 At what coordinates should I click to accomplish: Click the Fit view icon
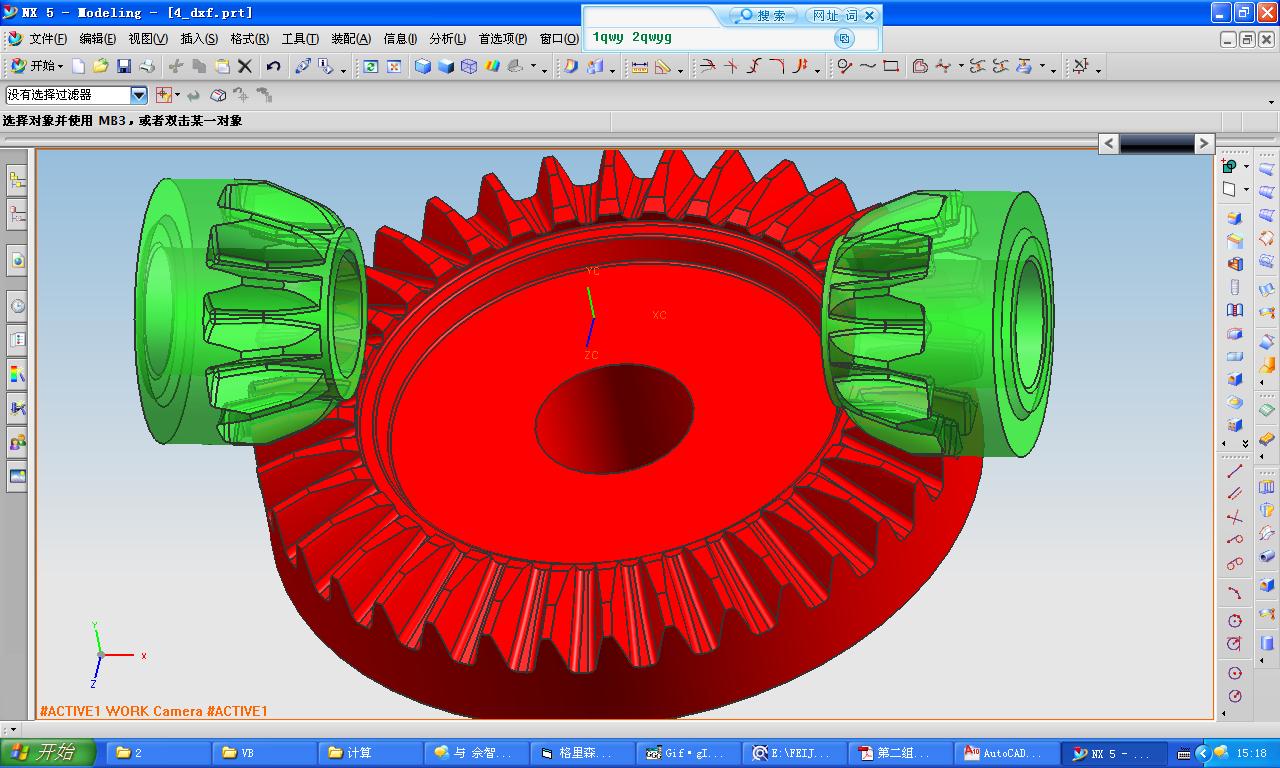pyautogui.click(x=394, y=66)
